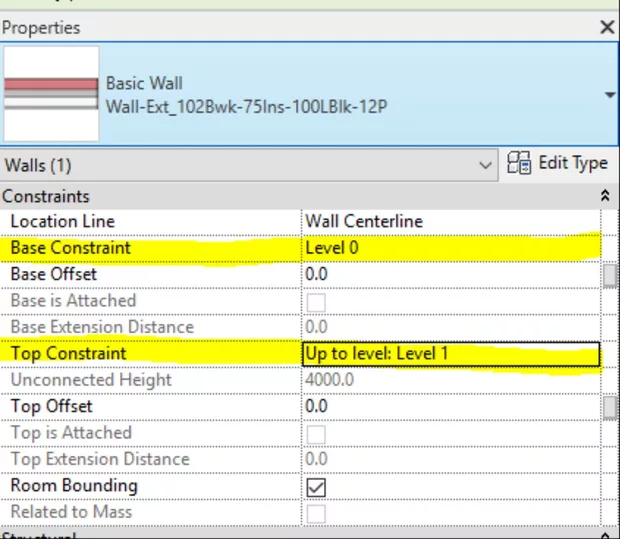Image resolution: width=620 pixels, height=539 pixels.
Task: Click the associate parameter button beside Top Offset
Action: click(609, 407)
